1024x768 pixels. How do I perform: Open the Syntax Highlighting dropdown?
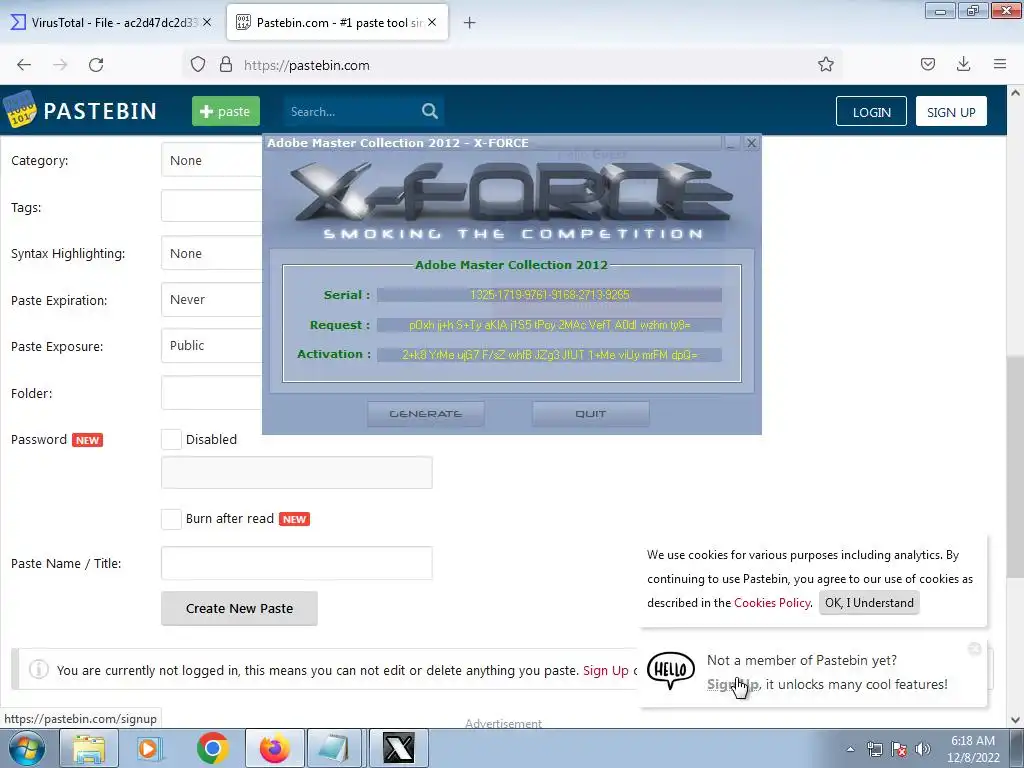(x=212, y=253)
